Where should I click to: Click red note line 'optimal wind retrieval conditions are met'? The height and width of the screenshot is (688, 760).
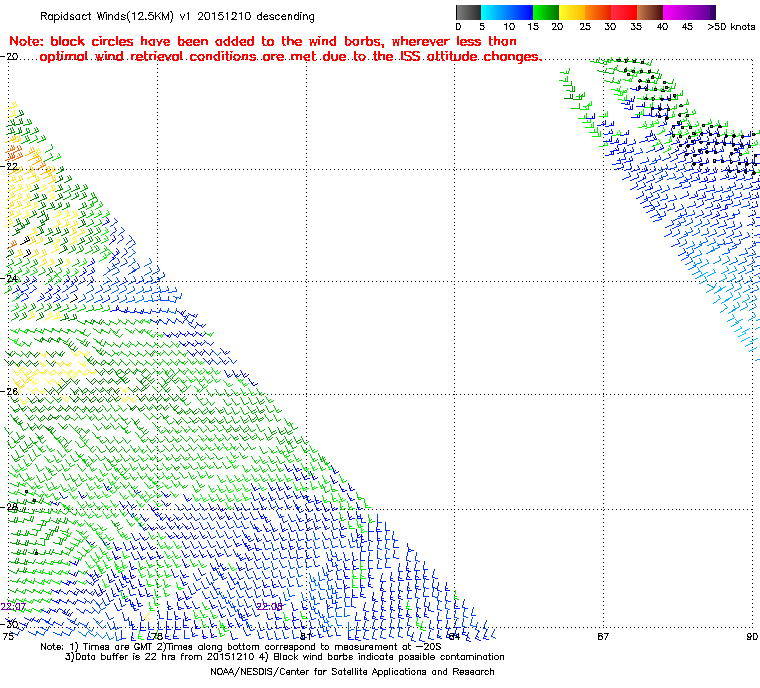coord(290,57)
